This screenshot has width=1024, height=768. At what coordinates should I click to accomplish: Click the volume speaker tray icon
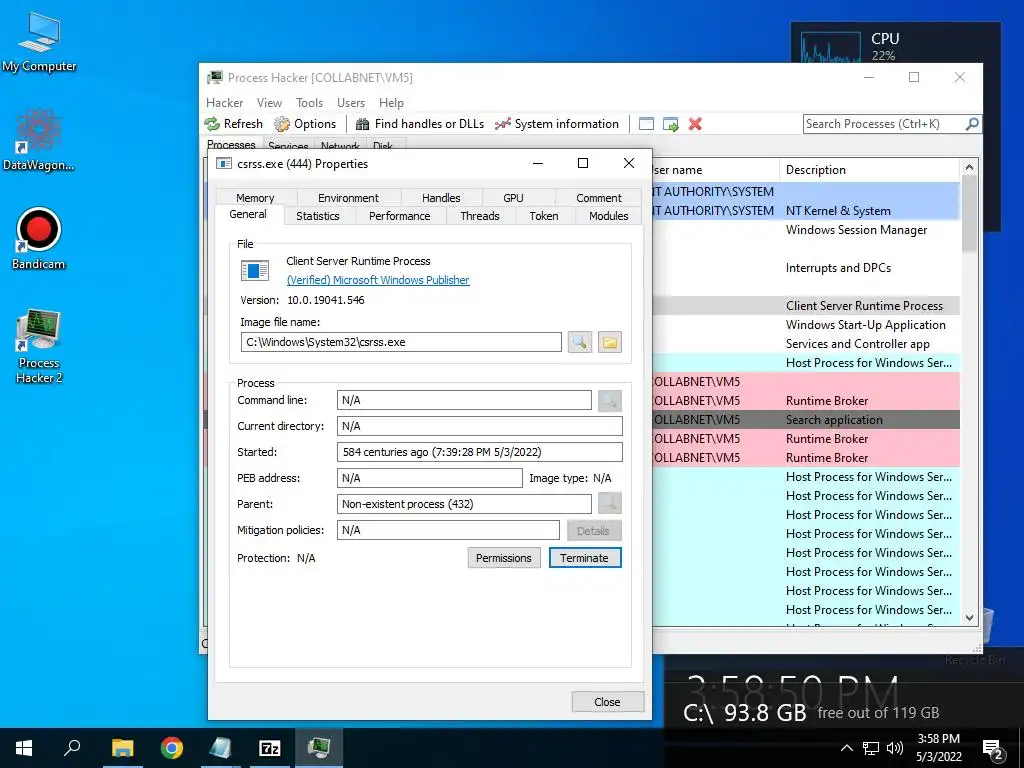tap(895, 748)
